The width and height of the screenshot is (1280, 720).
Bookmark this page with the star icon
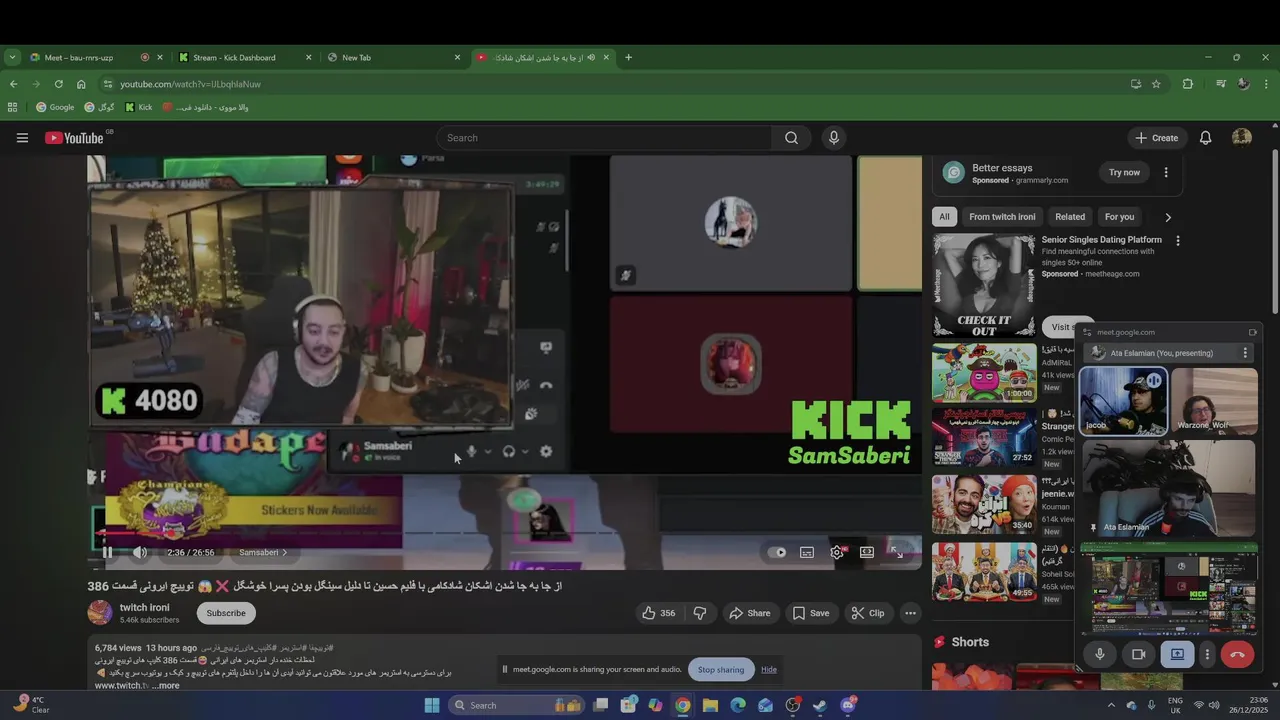[x=1156, y=84]
